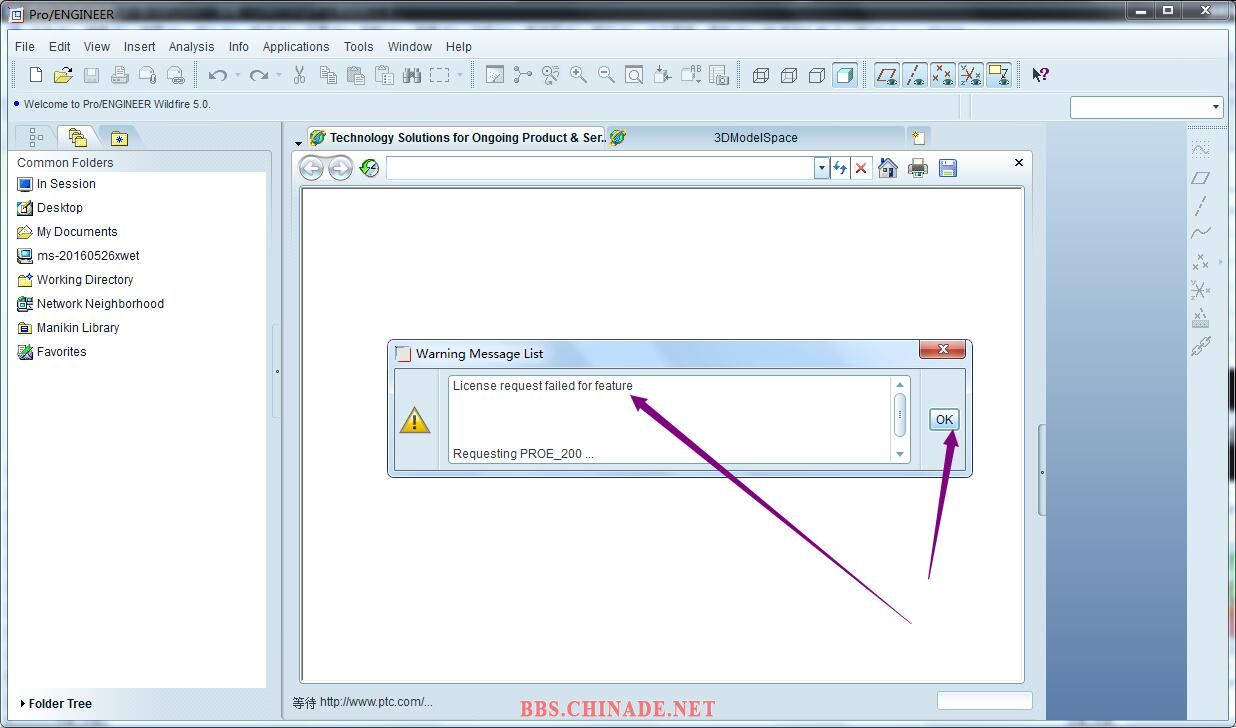This screenshot has height=728, width=1236.
Task: Click the dashed selection box tool
Action: tap(439, 75)
